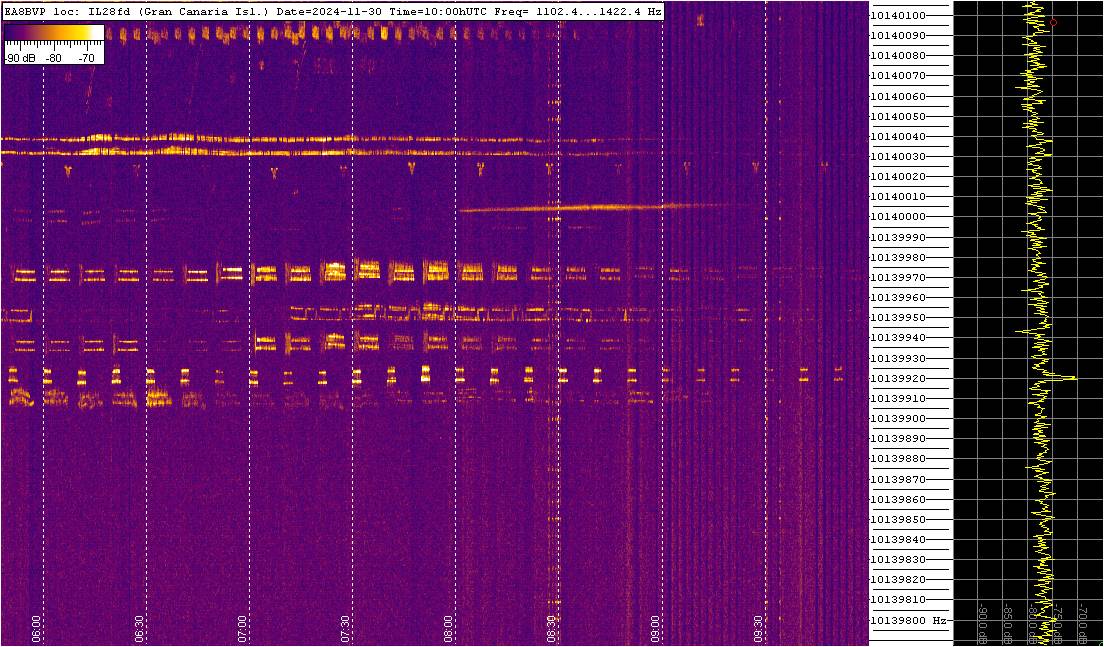Image resolution: width=1104 pixels, height=647 pixels.
Task: Select the 07:30 time marker label
Action: tap(345, 629)
